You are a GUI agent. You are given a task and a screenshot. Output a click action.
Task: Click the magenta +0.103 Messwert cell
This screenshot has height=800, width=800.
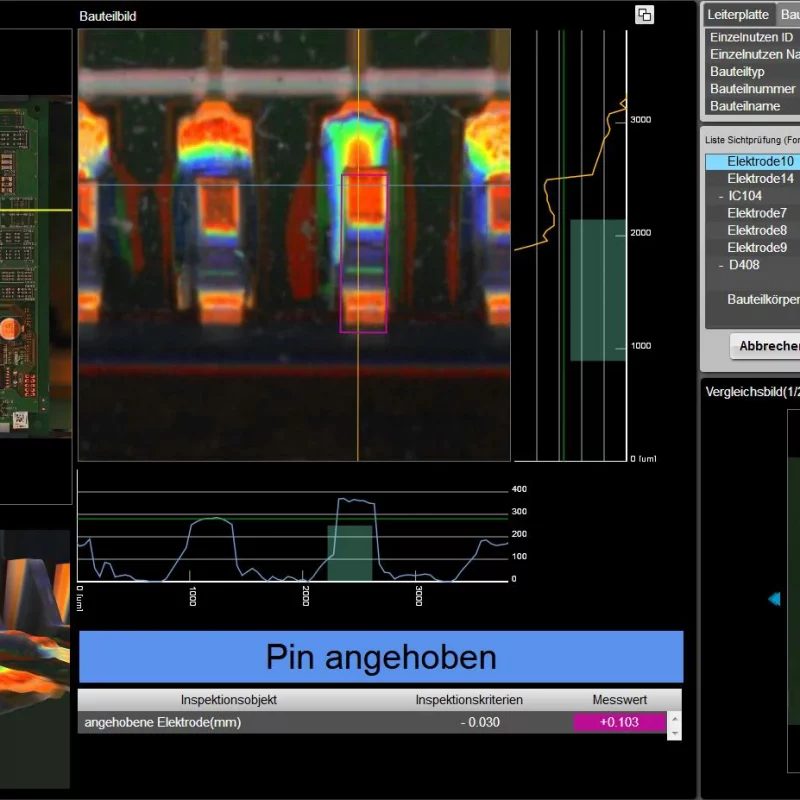[x=619, y=722]
